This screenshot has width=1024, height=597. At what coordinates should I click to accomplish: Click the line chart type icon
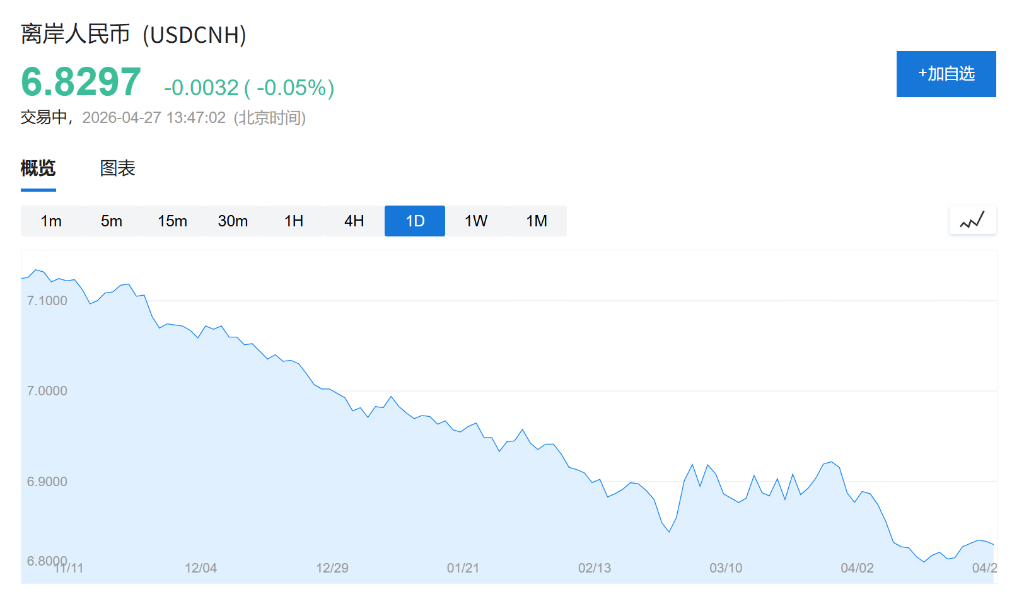tap(972, 220)
